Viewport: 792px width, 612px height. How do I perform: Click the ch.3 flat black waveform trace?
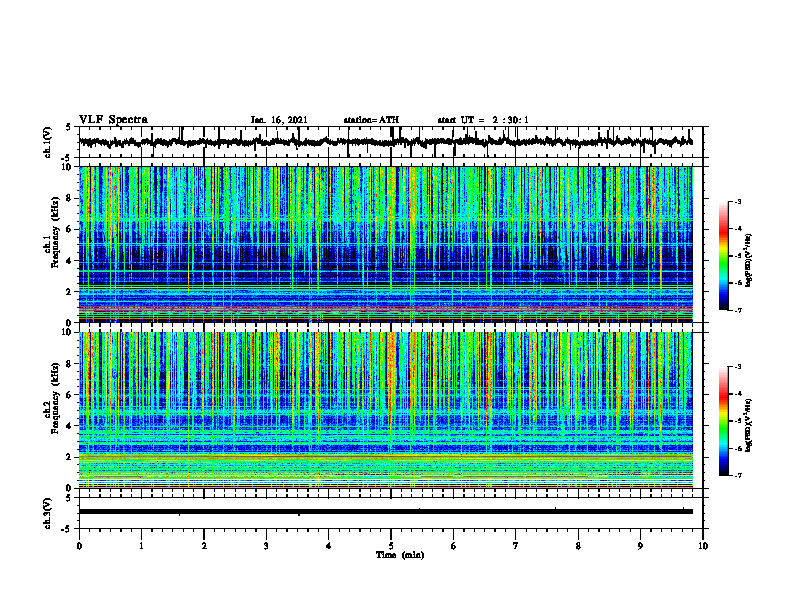386,512
